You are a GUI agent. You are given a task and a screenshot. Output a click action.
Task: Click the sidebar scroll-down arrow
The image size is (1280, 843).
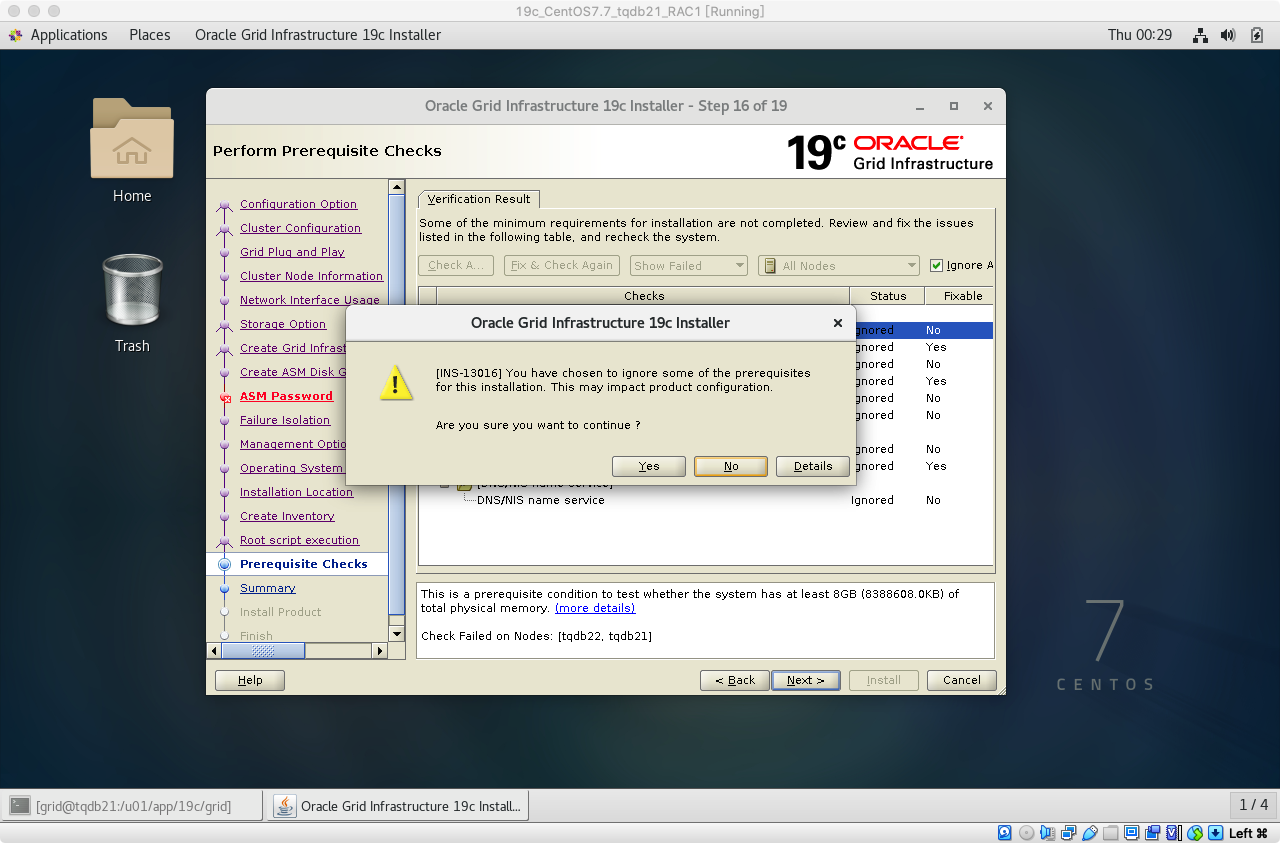[x=397, y=634]
